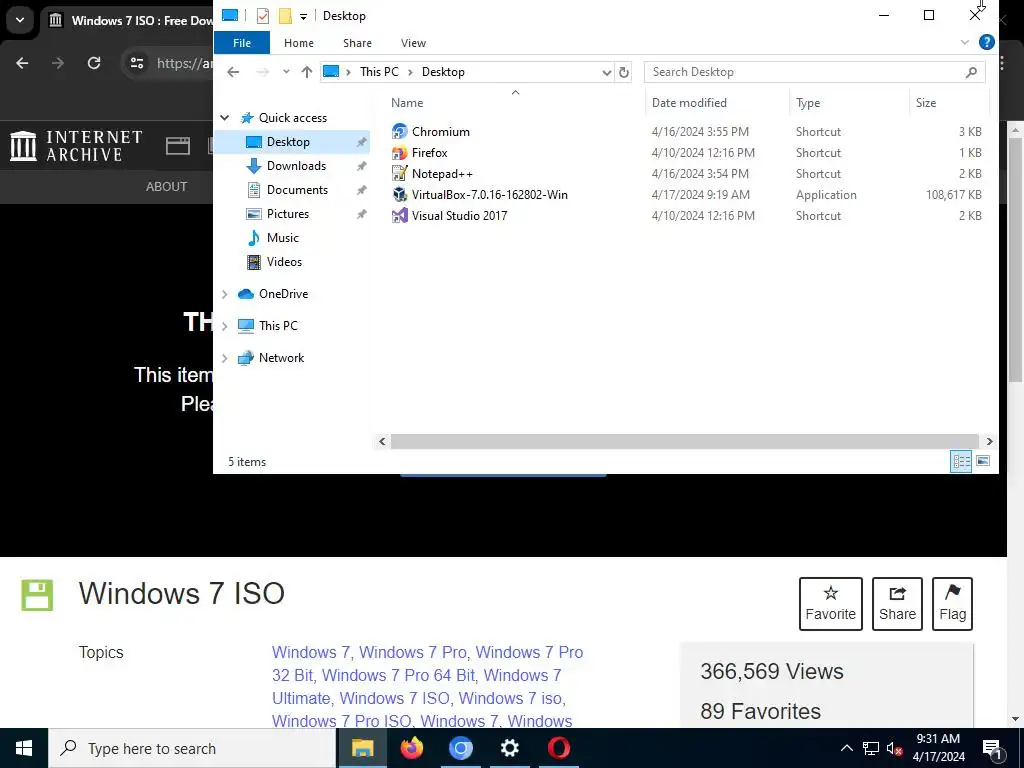This screenshot has height=768, width=1024.
Task: Open the File menu tab
Action: (242, 43)
